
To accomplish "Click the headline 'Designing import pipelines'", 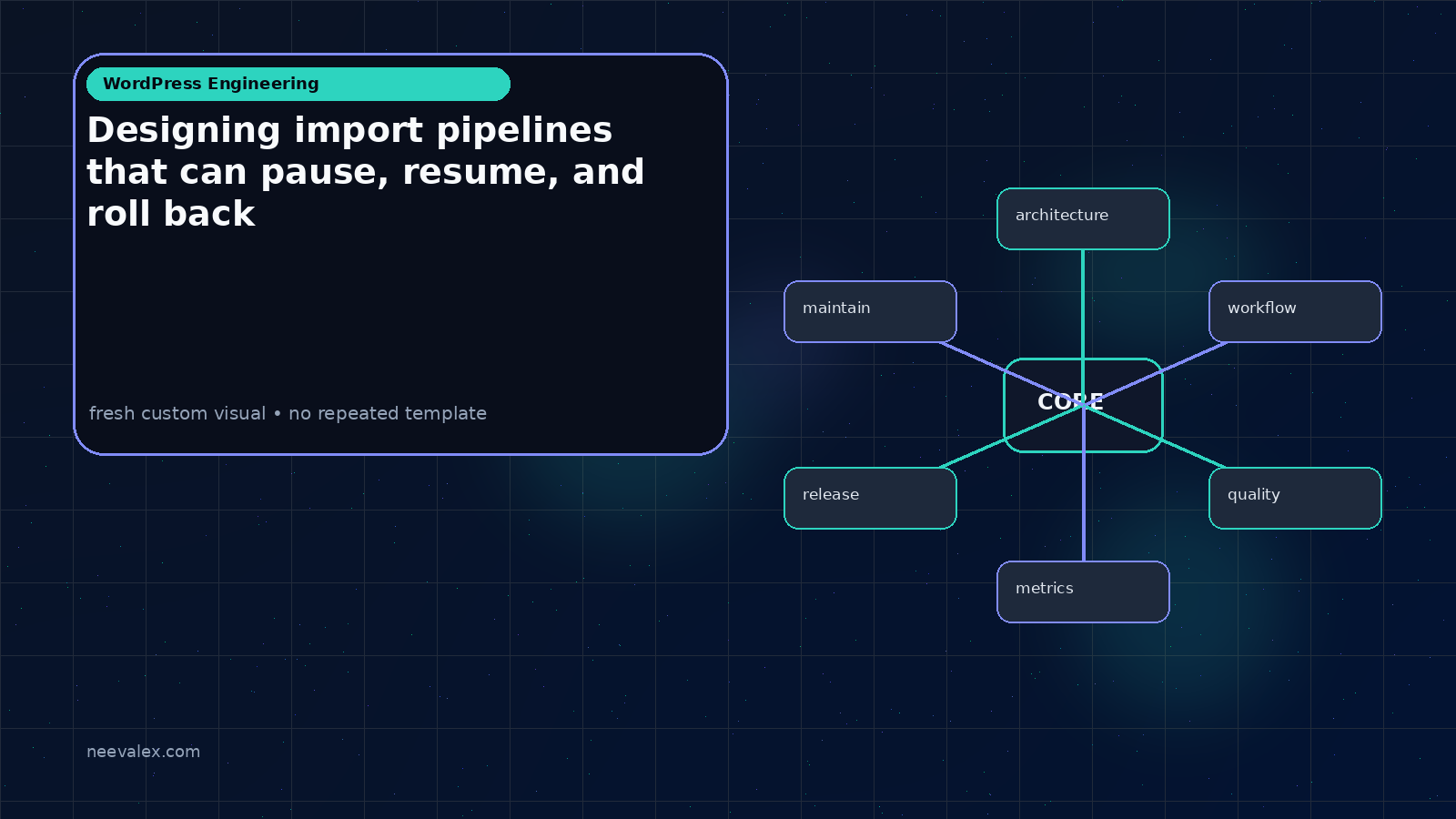I will point(366,172).
